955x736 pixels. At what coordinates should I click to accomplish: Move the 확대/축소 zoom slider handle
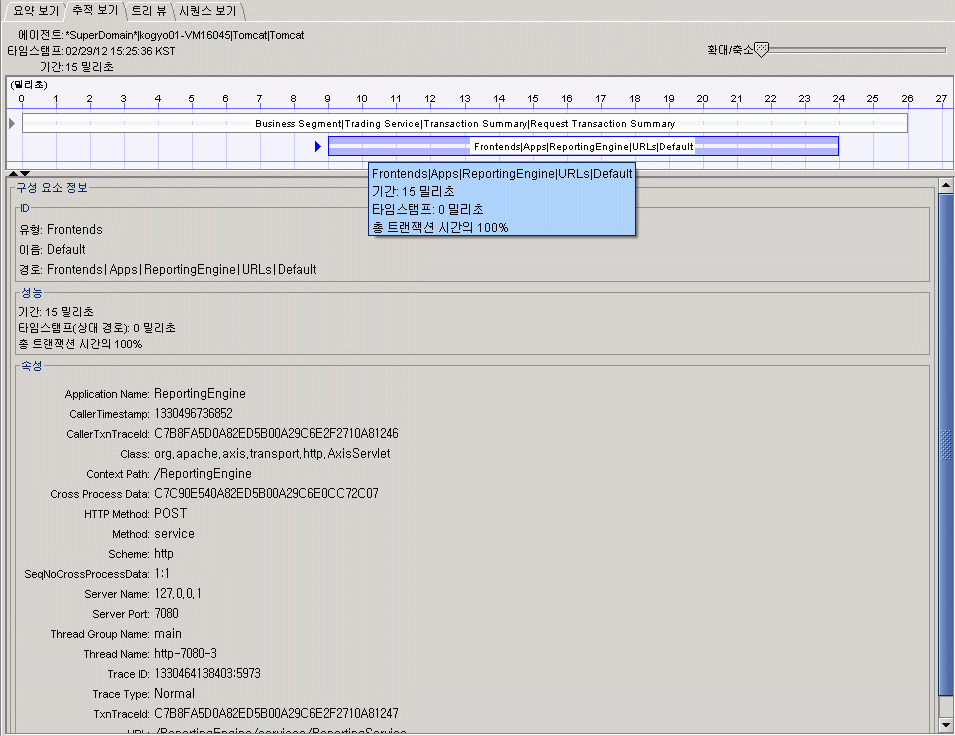point(761,49)
